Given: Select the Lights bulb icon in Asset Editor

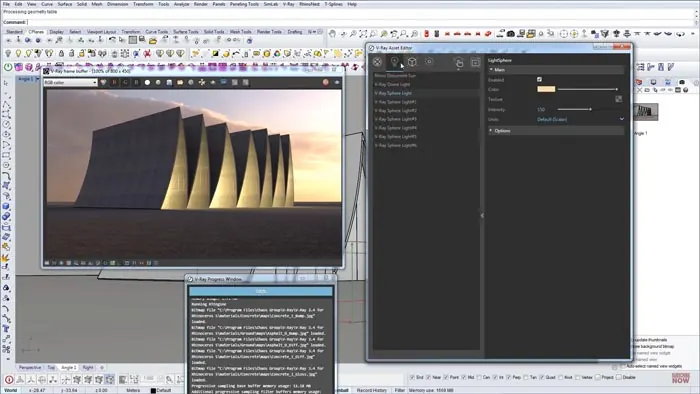Looking at the screenshot, I should [394, 62].
